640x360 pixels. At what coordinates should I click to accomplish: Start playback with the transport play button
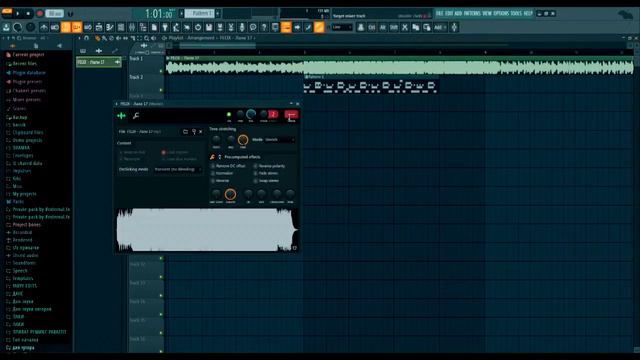pos(18,13)
